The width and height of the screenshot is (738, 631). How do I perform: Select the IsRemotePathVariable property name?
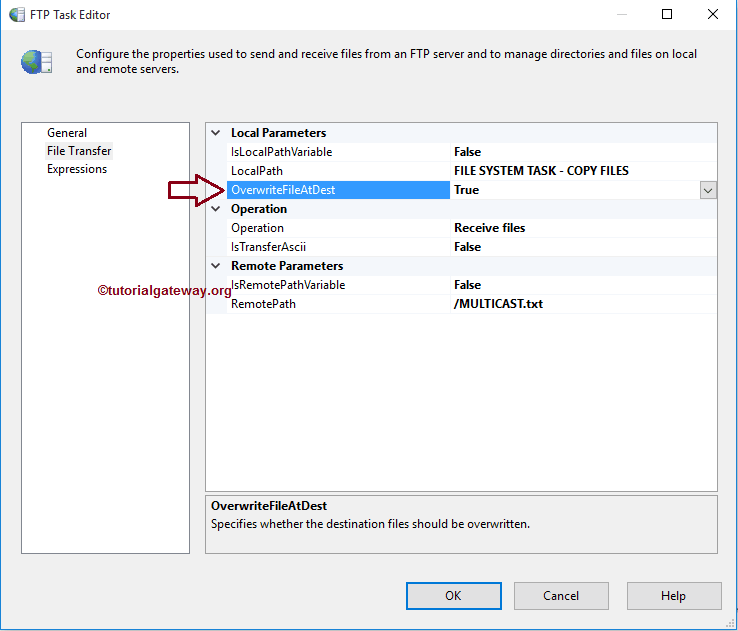[x=288, y=285]
